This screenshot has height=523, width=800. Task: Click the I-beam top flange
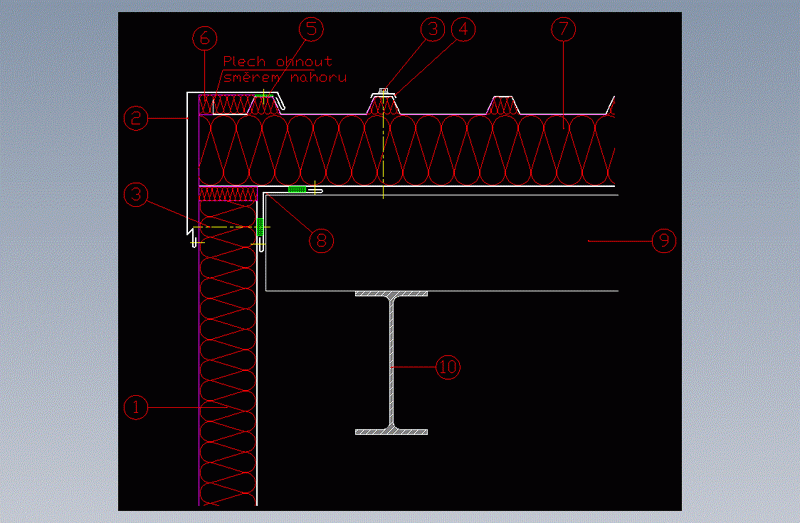[x=391, y=294]
